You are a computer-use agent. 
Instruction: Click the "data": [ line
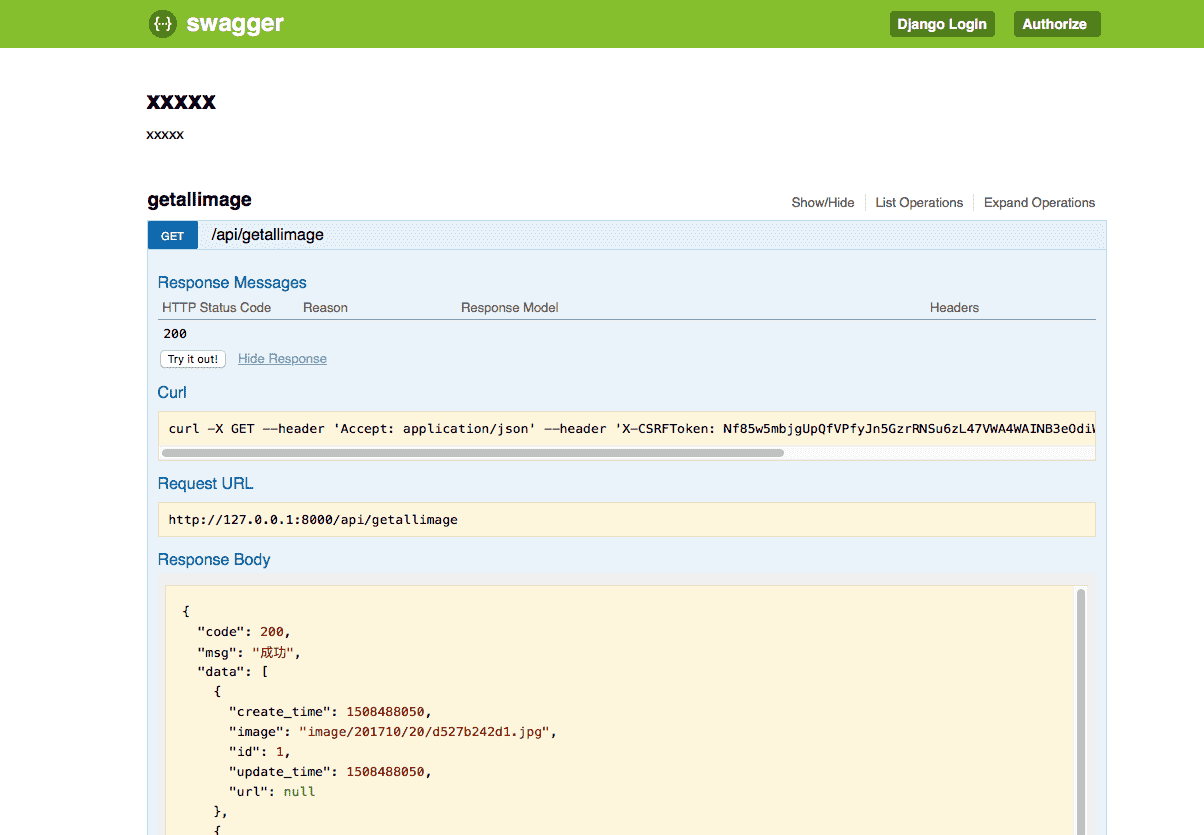[232, 672]
